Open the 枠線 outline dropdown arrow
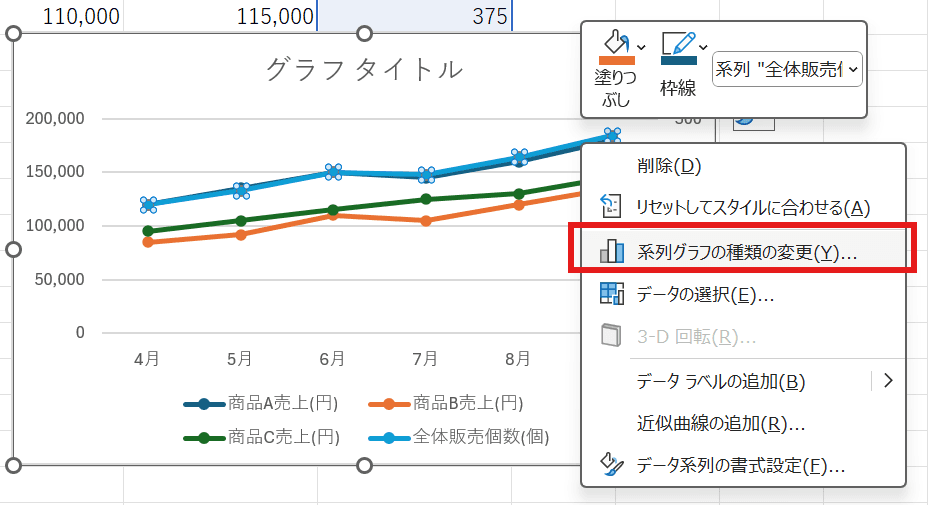Screen dimensions: 928x505 point(704,46)
